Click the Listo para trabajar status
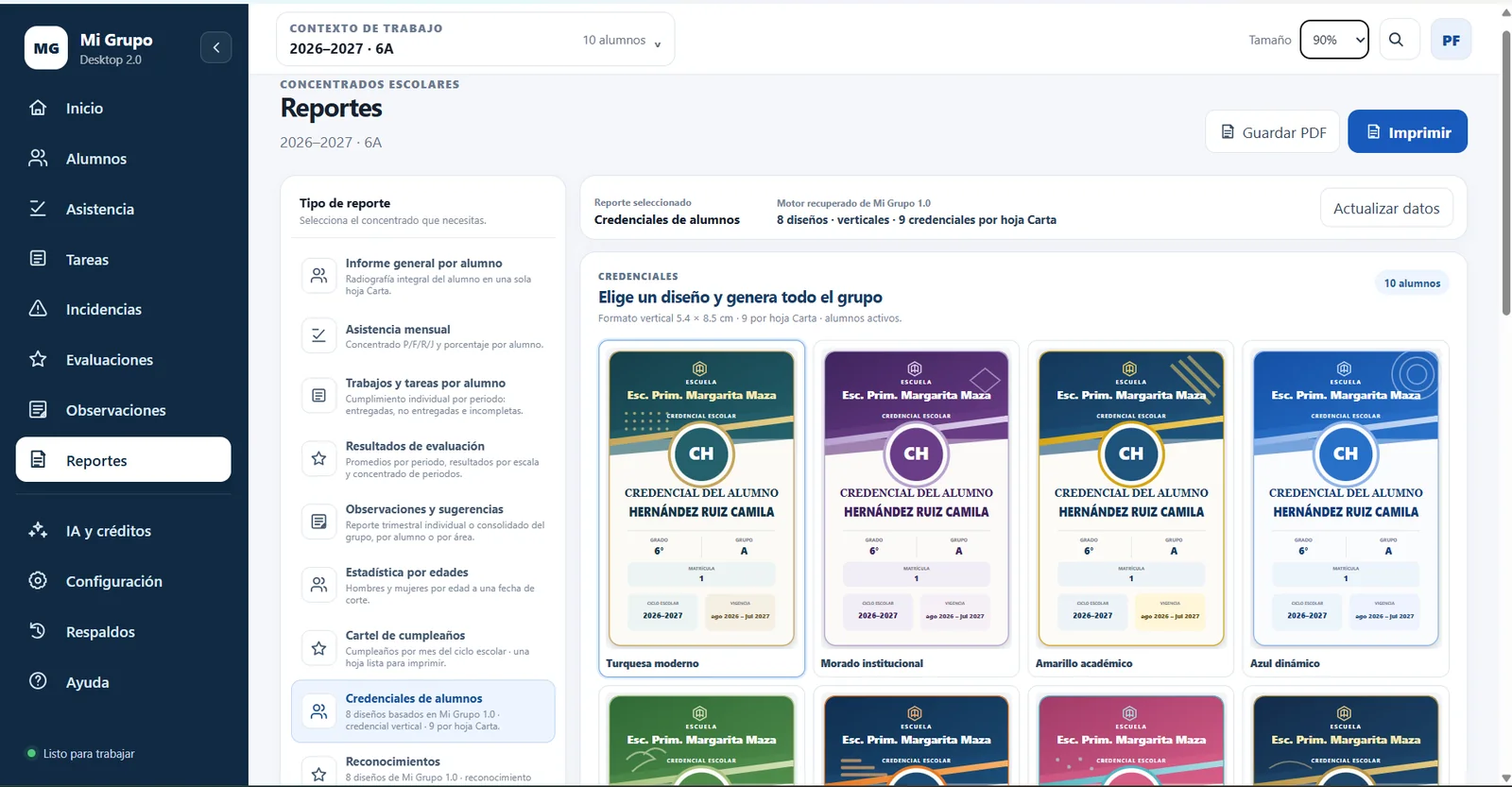 point(81,754)
